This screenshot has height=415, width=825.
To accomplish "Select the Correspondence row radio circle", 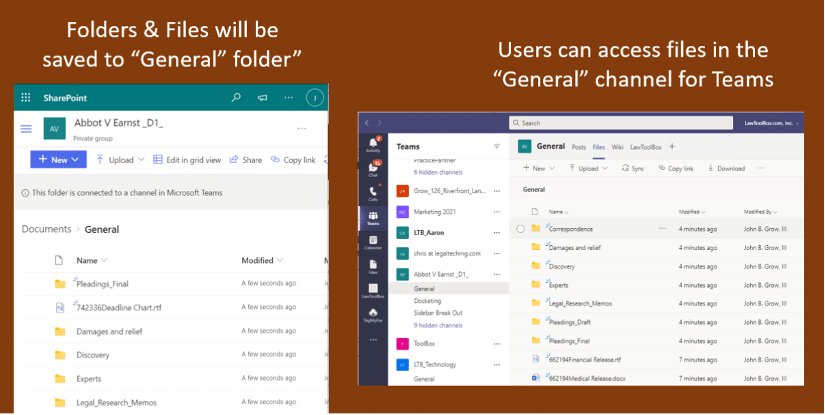I will click(x=520, y=229).
